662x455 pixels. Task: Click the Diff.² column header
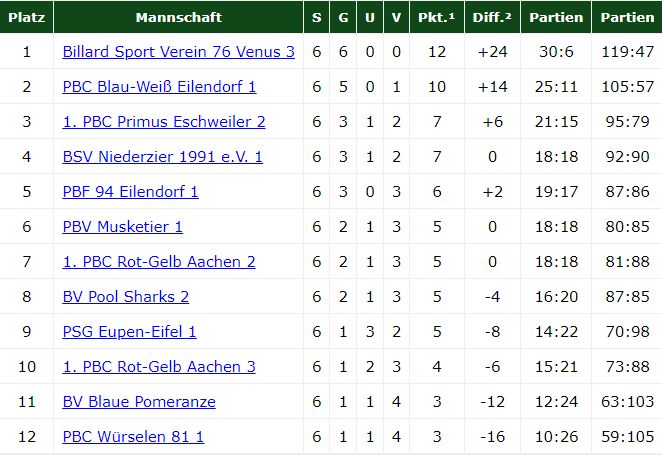(493, 17)
